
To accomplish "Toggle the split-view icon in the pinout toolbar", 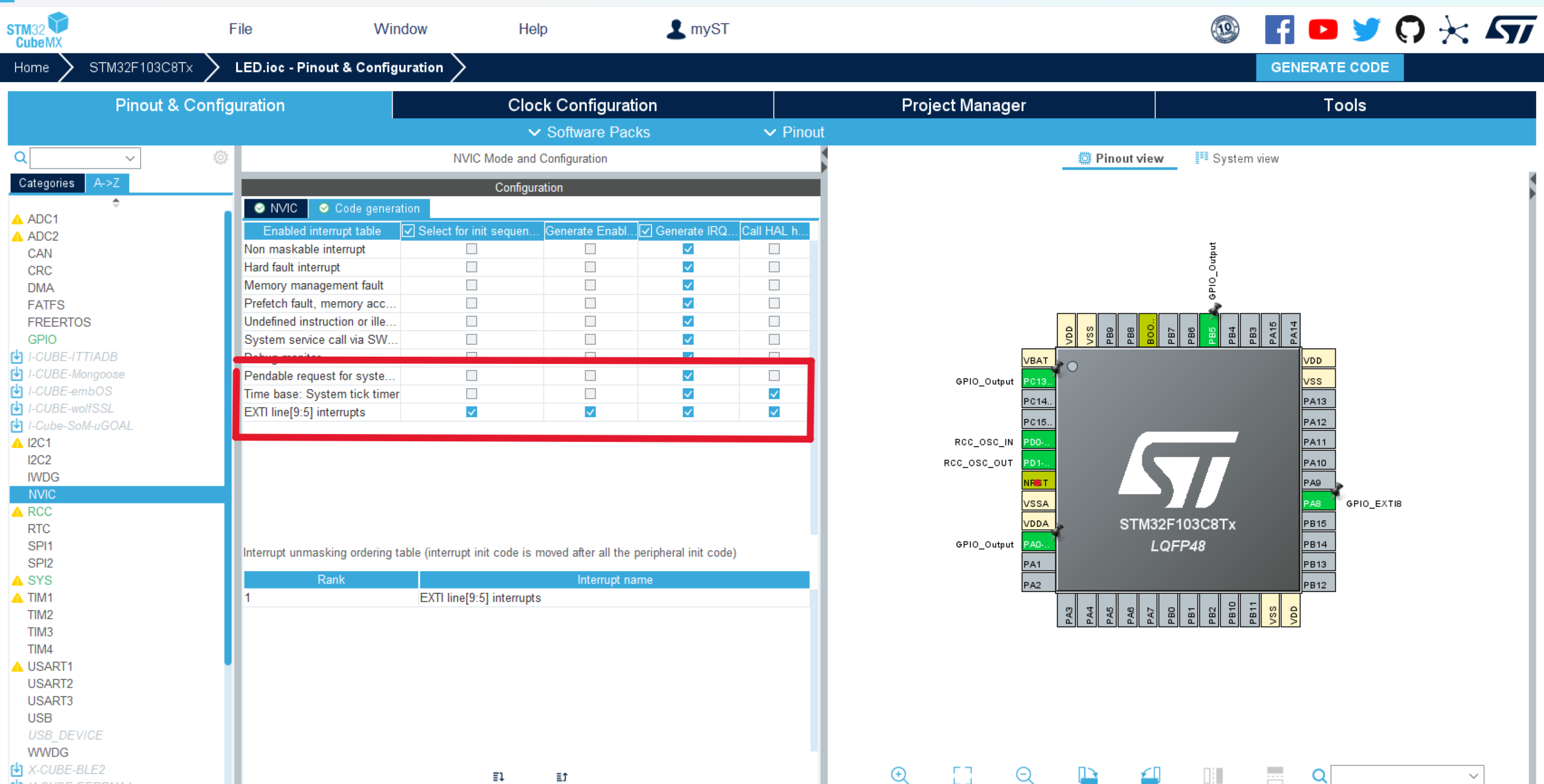I will [1212, 774].
